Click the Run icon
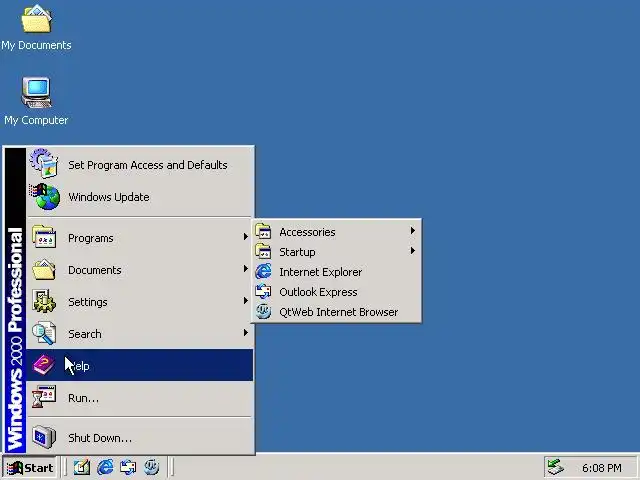Screen dimensions: 640x480 click(44, 397)
